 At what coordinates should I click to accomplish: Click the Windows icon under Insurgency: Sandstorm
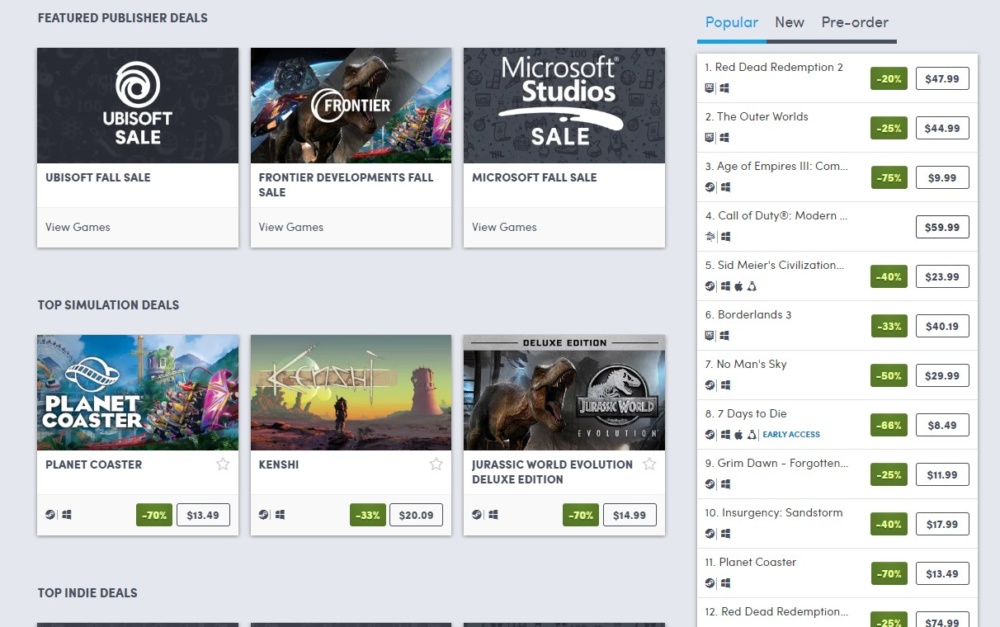point(726,533)
